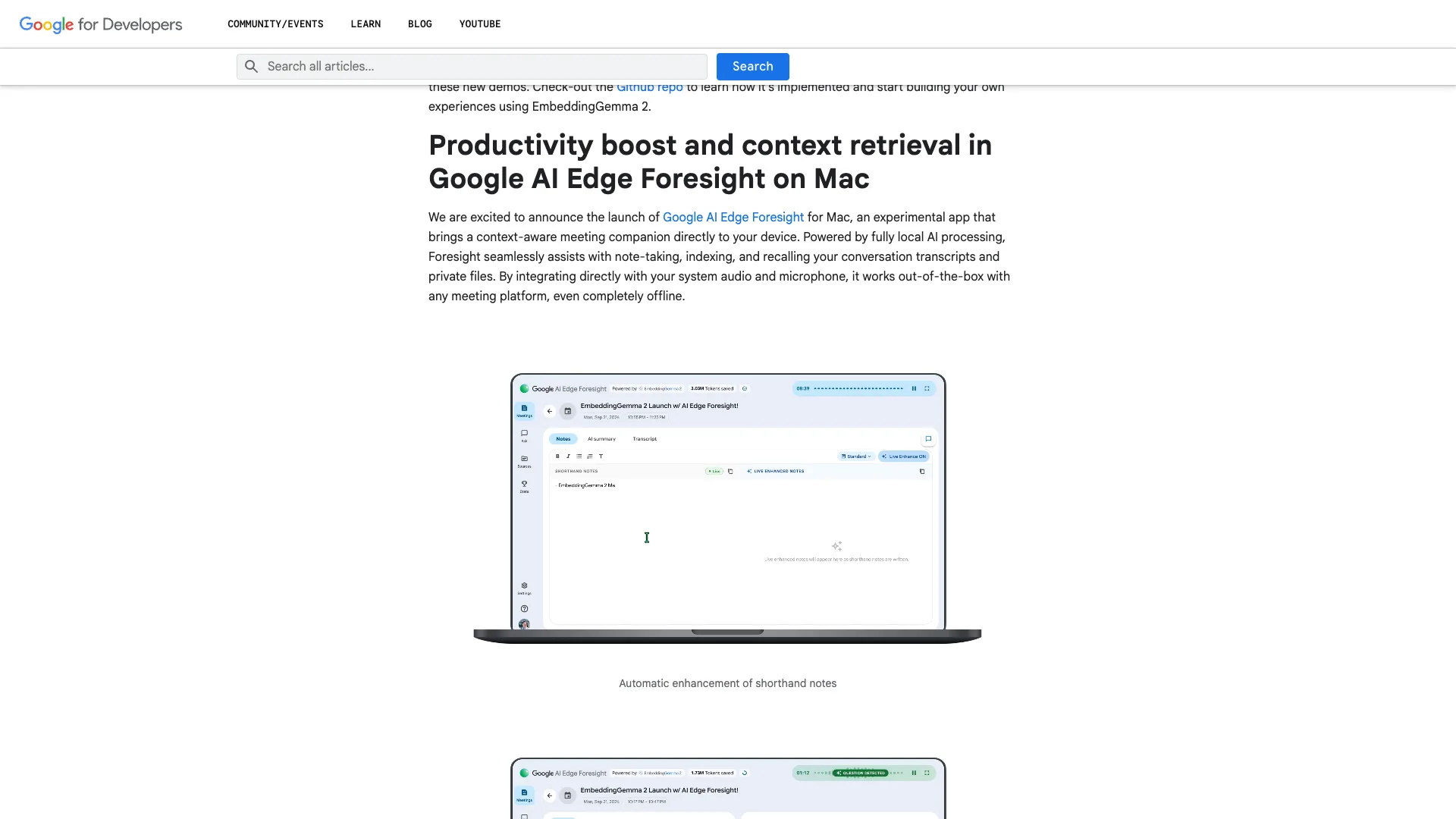Click the recording waveform bar at 08:39
Image resolution: width=1456 pixels, height=819 pixels.
pos(858,388)
